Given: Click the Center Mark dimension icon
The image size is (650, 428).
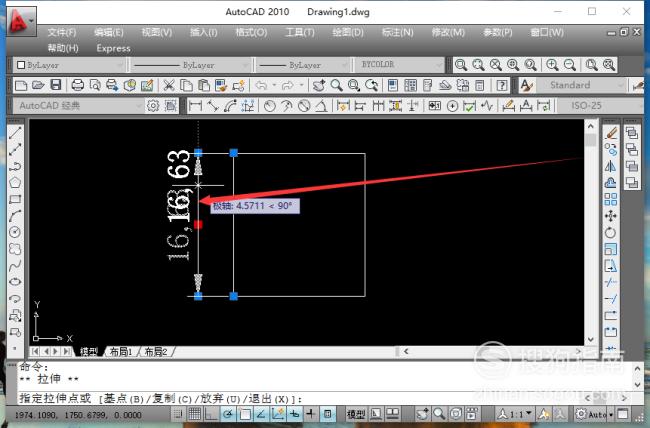Looking at the screenshot, I should click(x=452, y=106).
